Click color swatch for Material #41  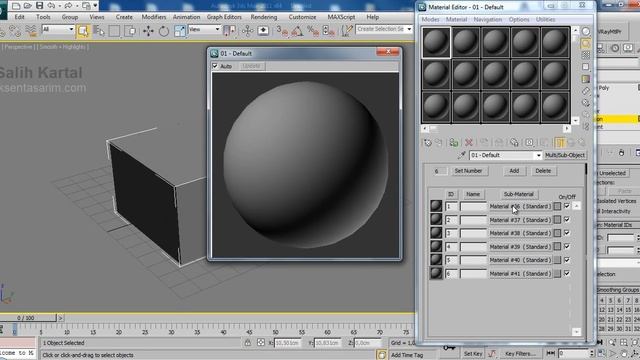(x=558, y=273)
